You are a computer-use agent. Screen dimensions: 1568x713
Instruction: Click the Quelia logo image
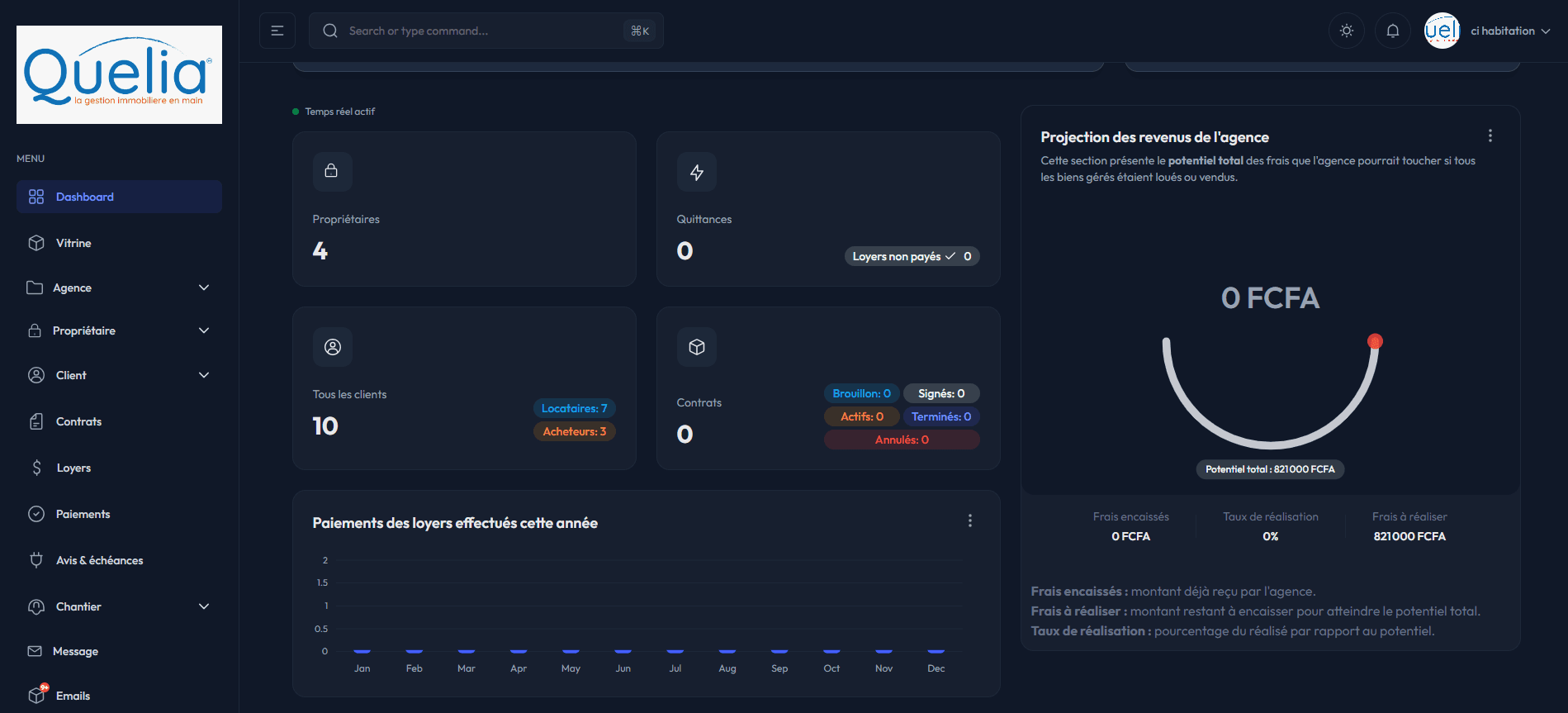pos(119,74)
